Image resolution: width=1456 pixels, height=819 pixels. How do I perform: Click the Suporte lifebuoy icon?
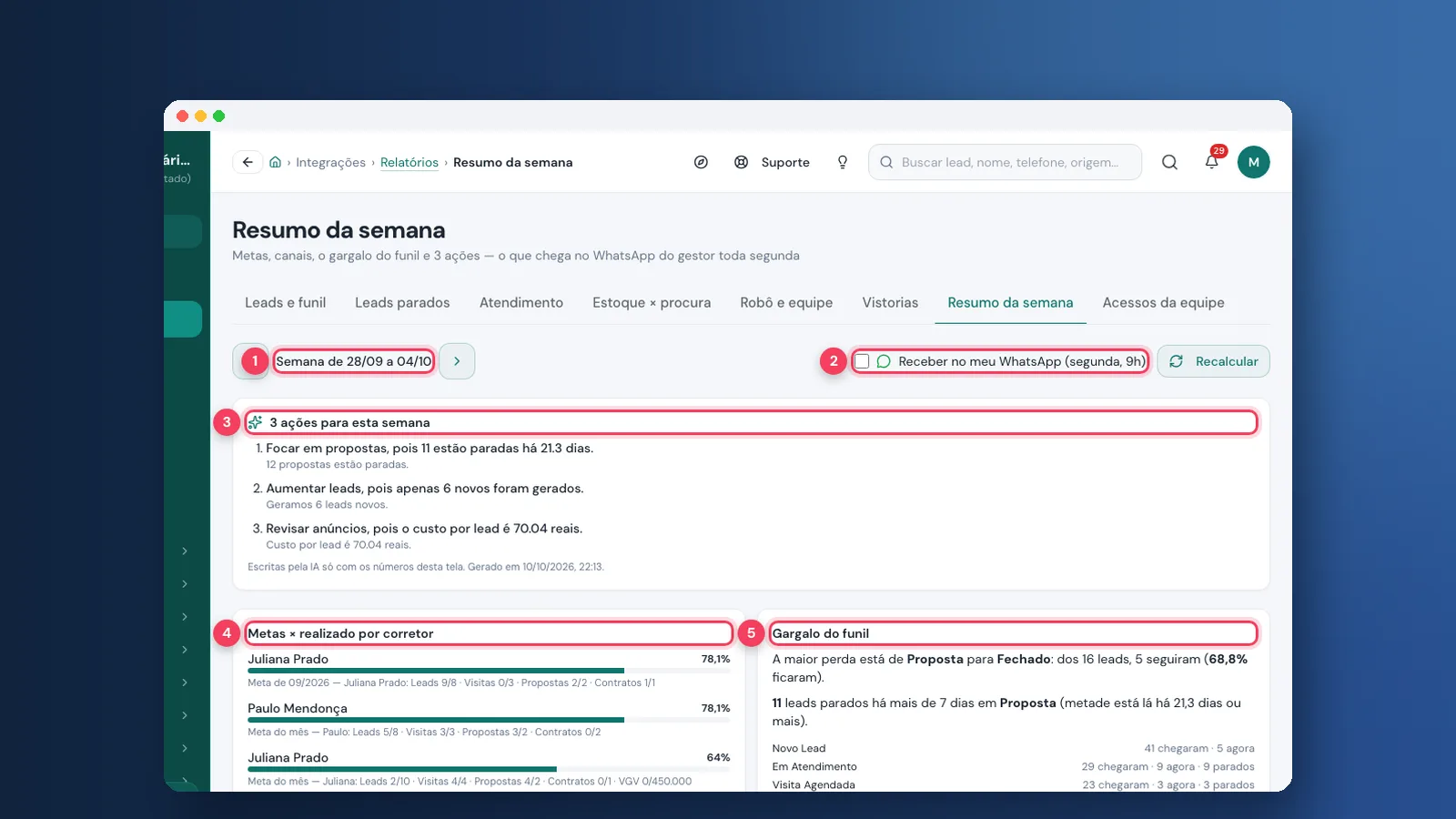tap(742, 162)
